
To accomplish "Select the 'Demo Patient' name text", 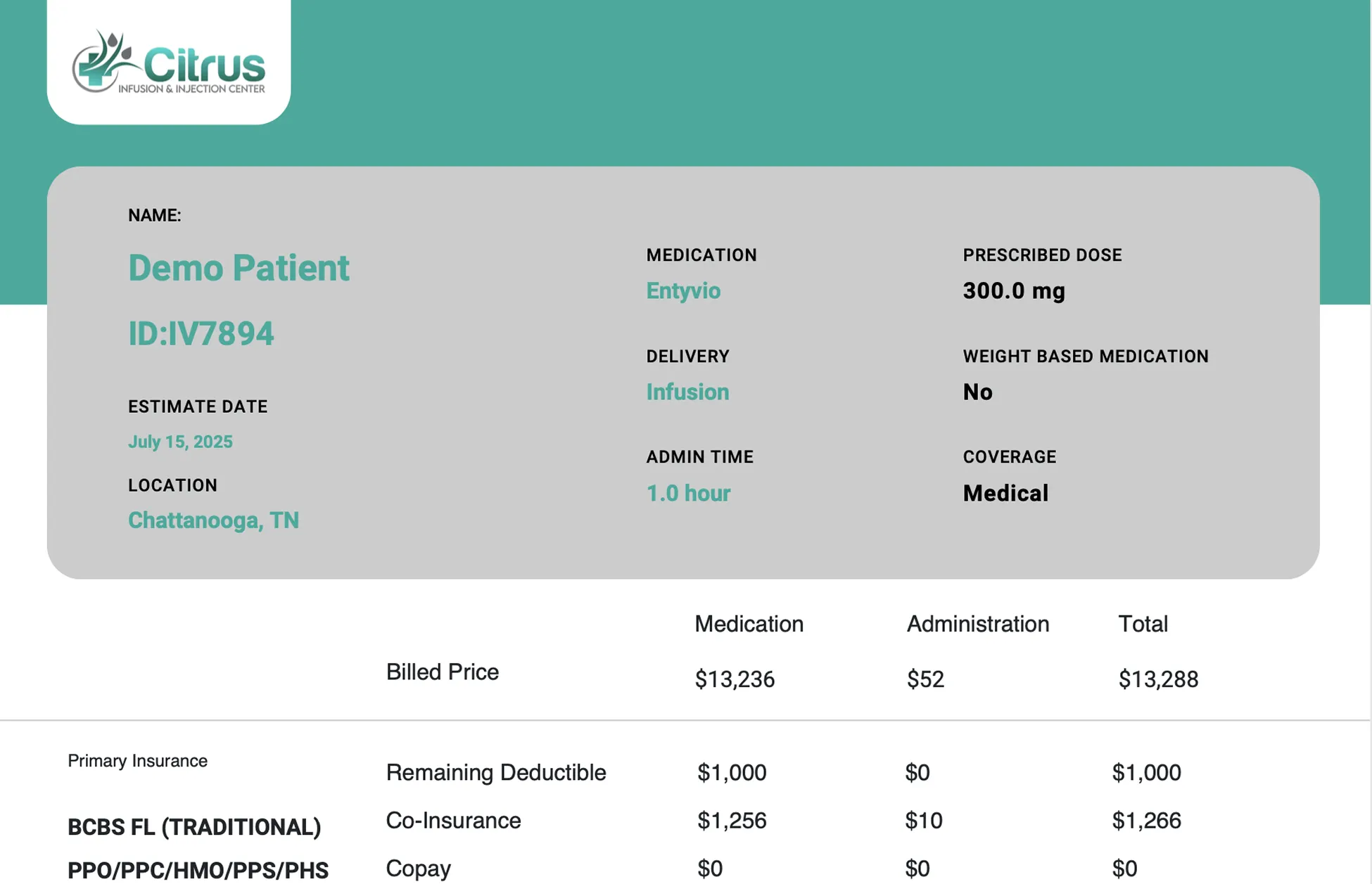I will click(x=239, y=268).
